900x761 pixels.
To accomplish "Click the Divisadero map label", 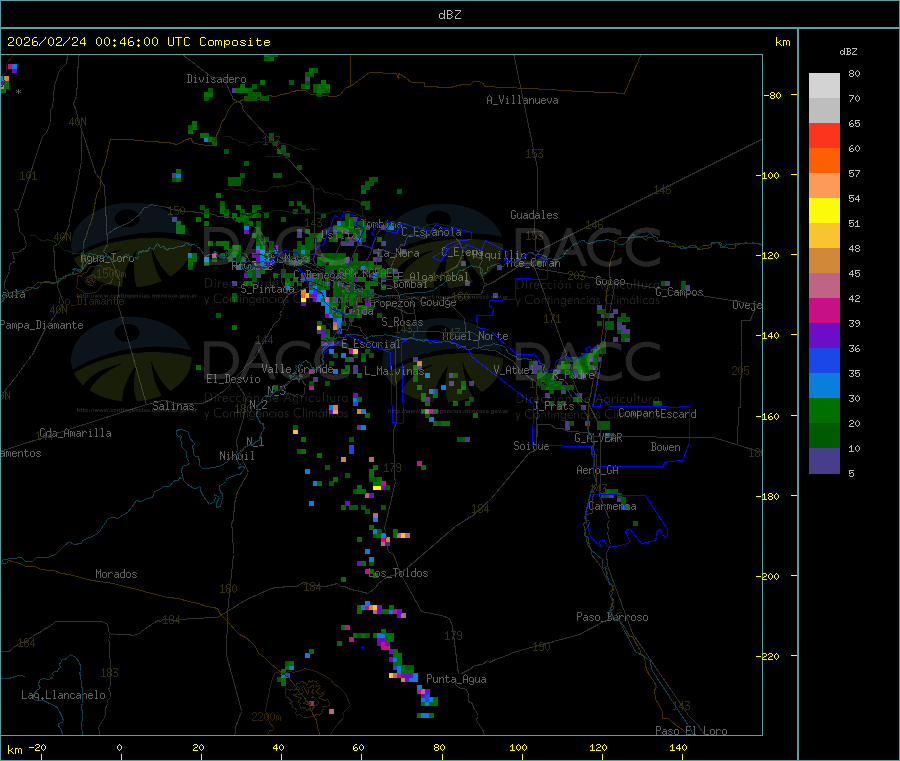I will click(x=216, y=79).
